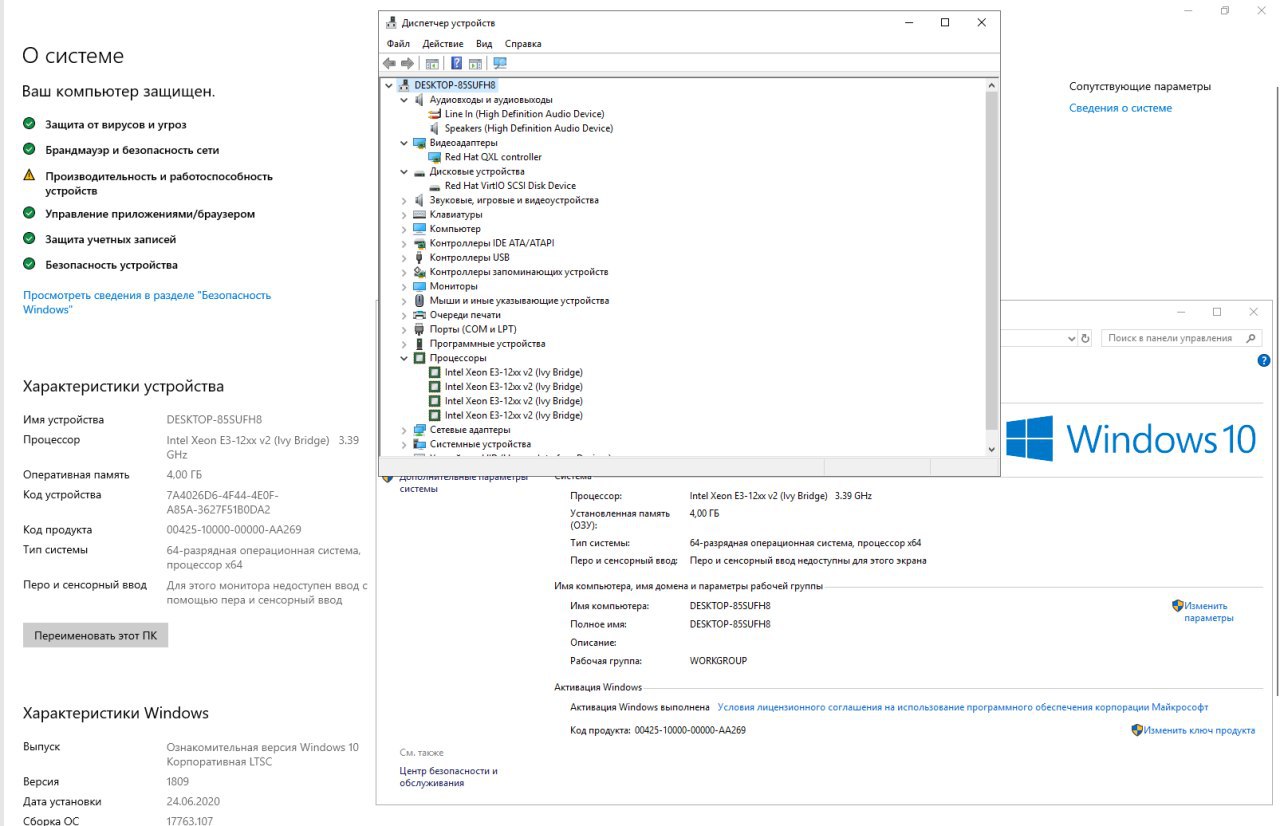Screen dimensions: 1280x826
Task: Click green check beside Защита от вирусов и угроз
Action: [29, 125]
